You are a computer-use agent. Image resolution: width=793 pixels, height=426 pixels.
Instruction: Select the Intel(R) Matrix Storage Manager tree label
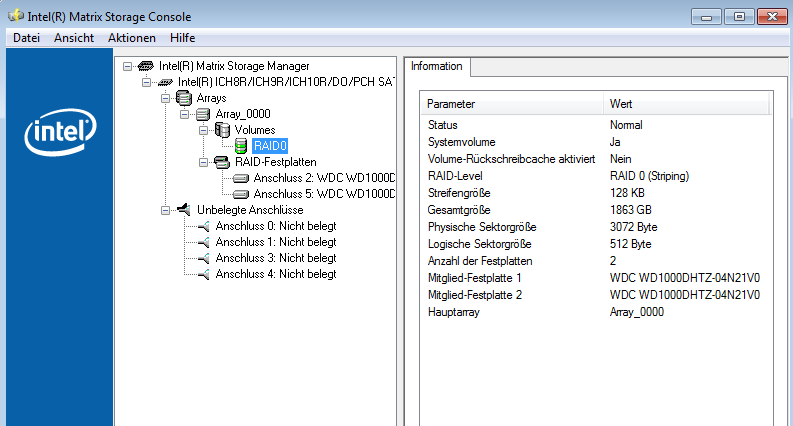click(234, 66)
